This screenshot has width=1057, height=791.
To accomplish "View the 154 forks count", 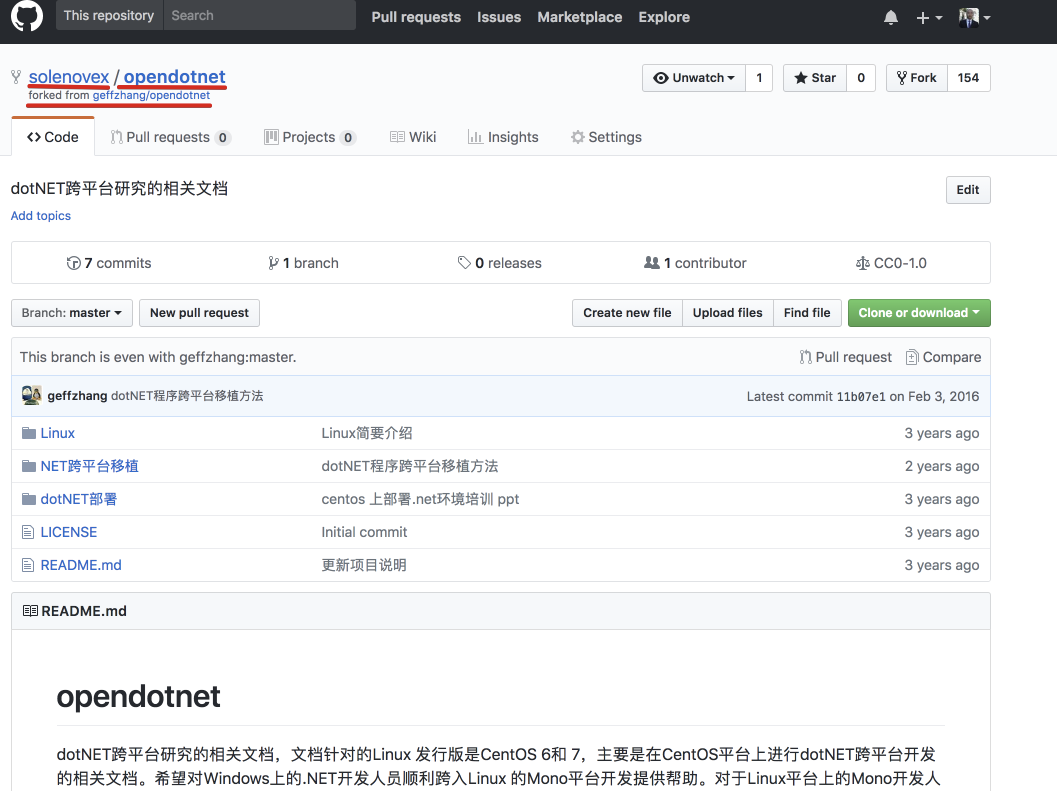I will [x=968, y=78].
